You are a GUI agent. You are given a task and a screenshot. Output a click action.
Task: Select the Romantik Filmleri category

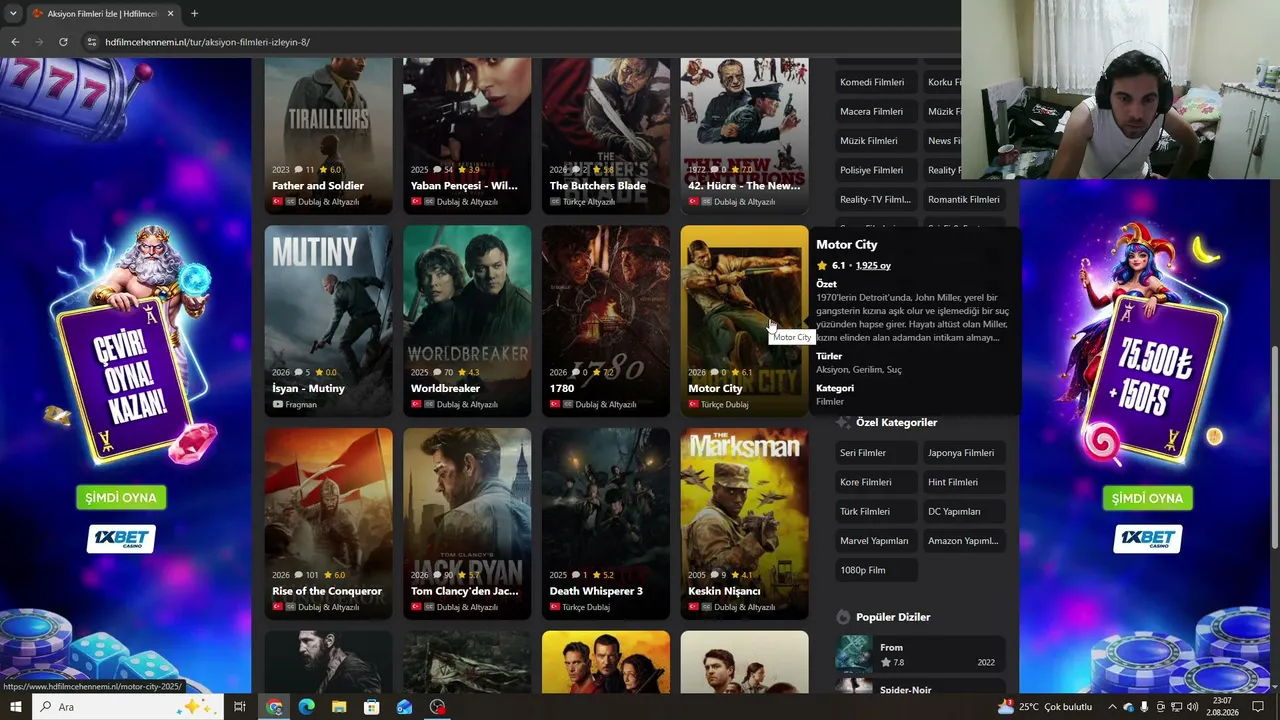click(x=964, y=199)
